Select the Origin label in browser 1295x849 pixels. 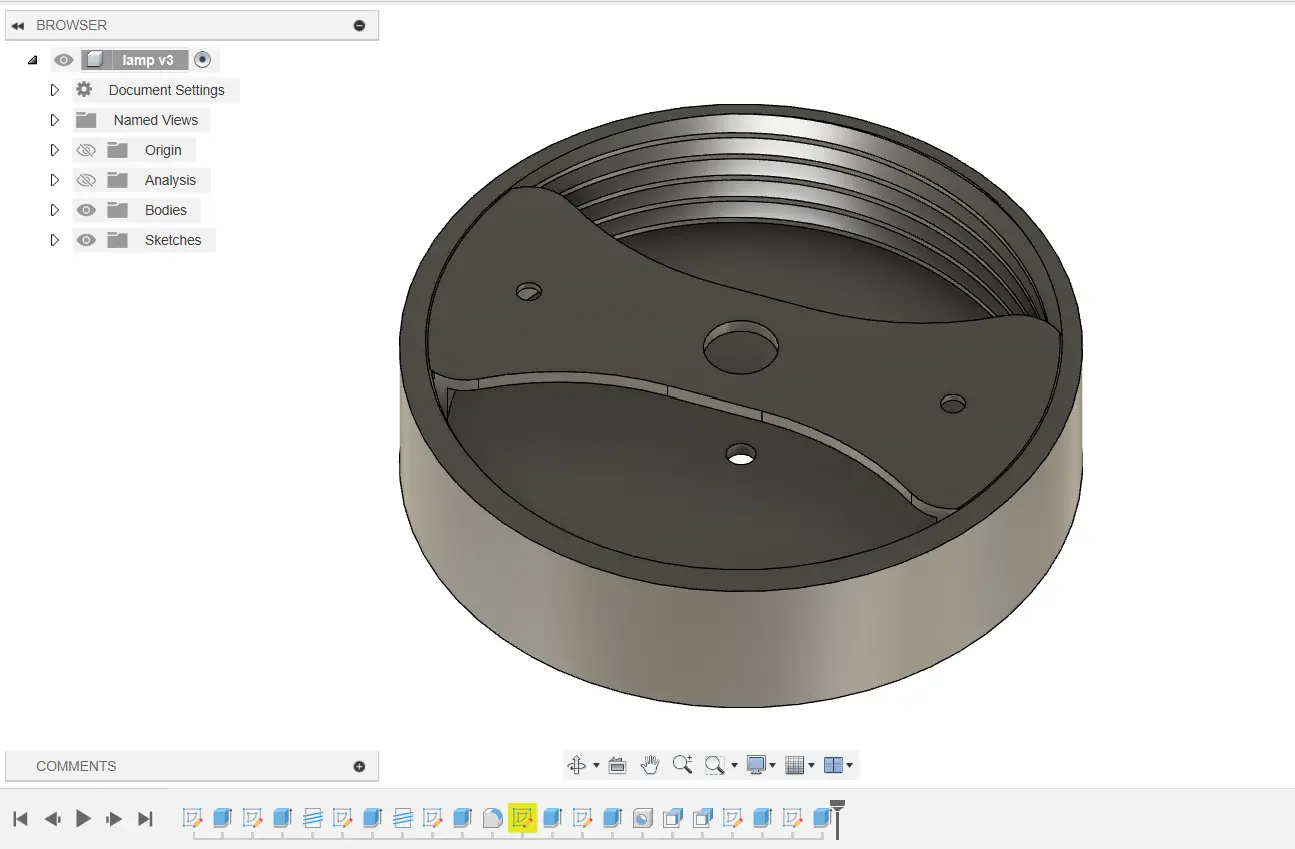[x=163, y=150]
